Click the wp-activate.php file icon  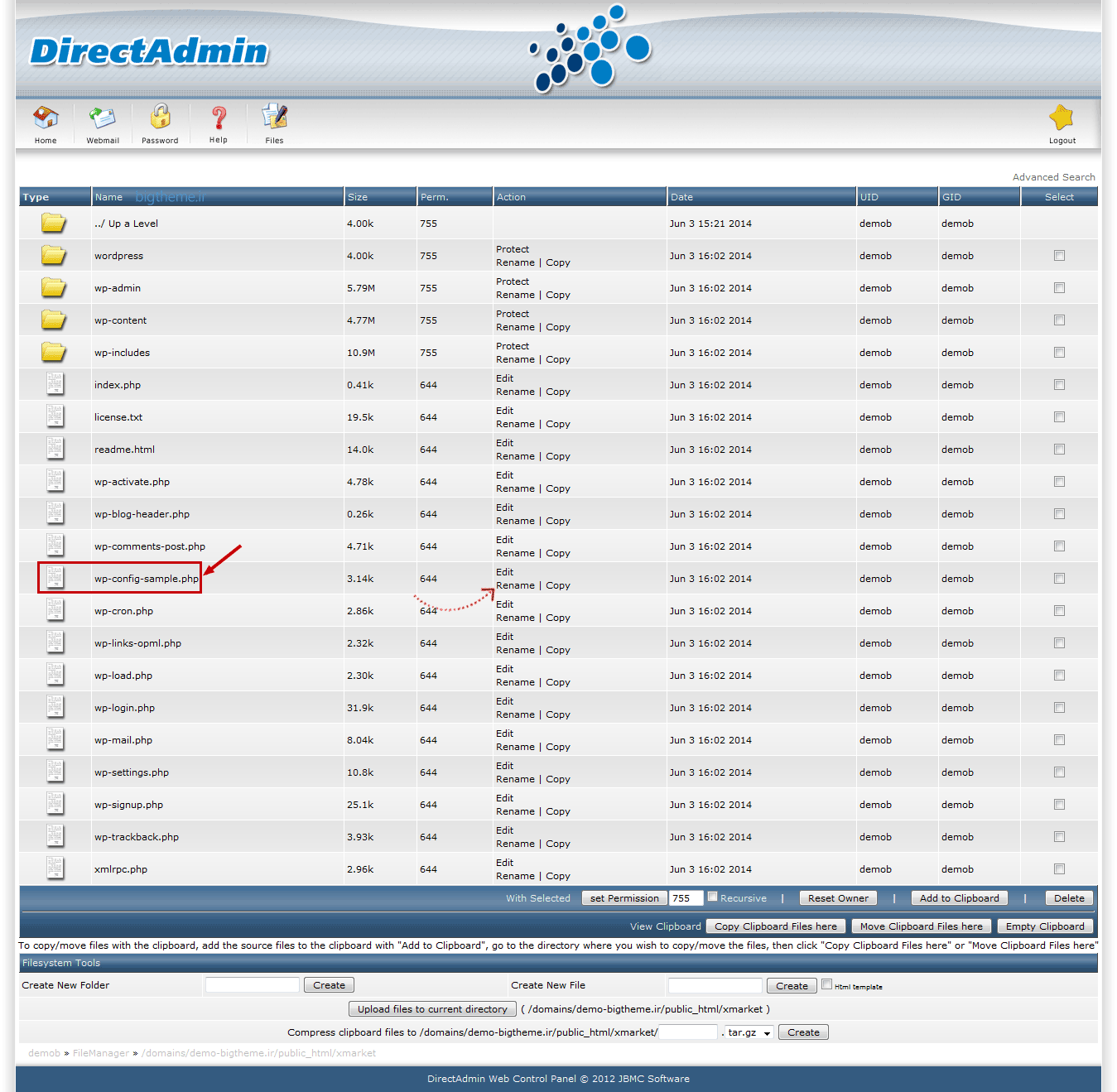pos(55,481)
